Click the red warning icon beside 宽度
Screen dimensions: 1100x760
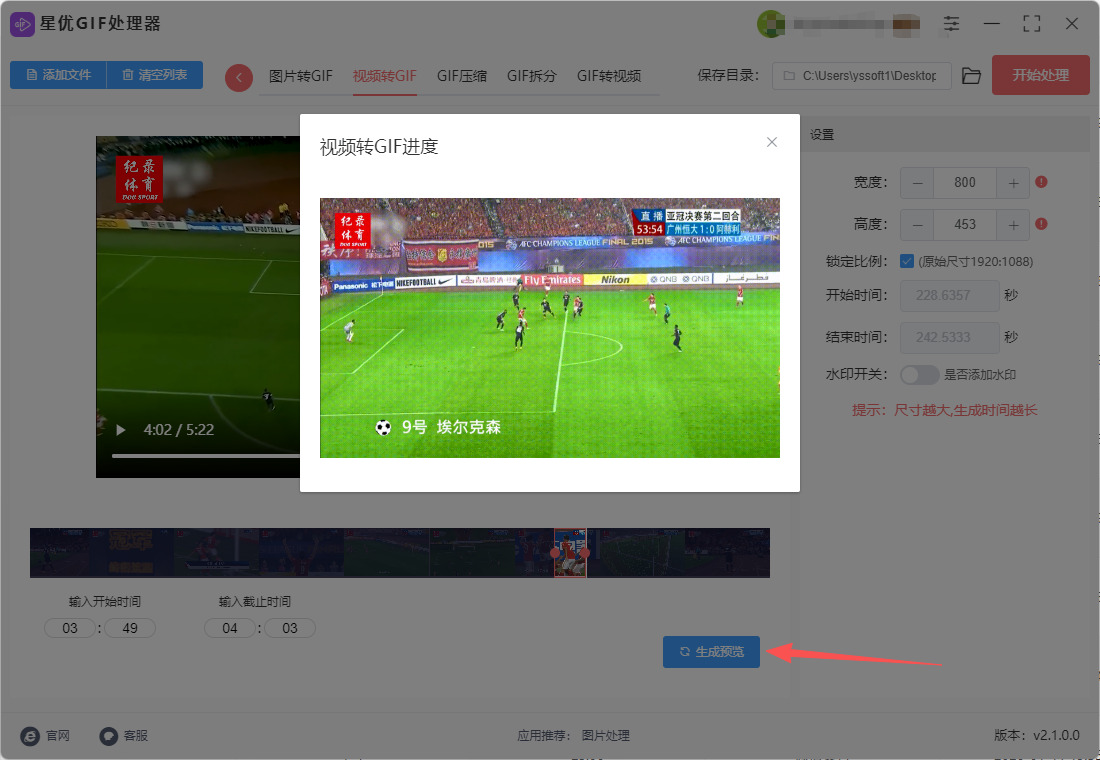click(x=1041, y=182)
